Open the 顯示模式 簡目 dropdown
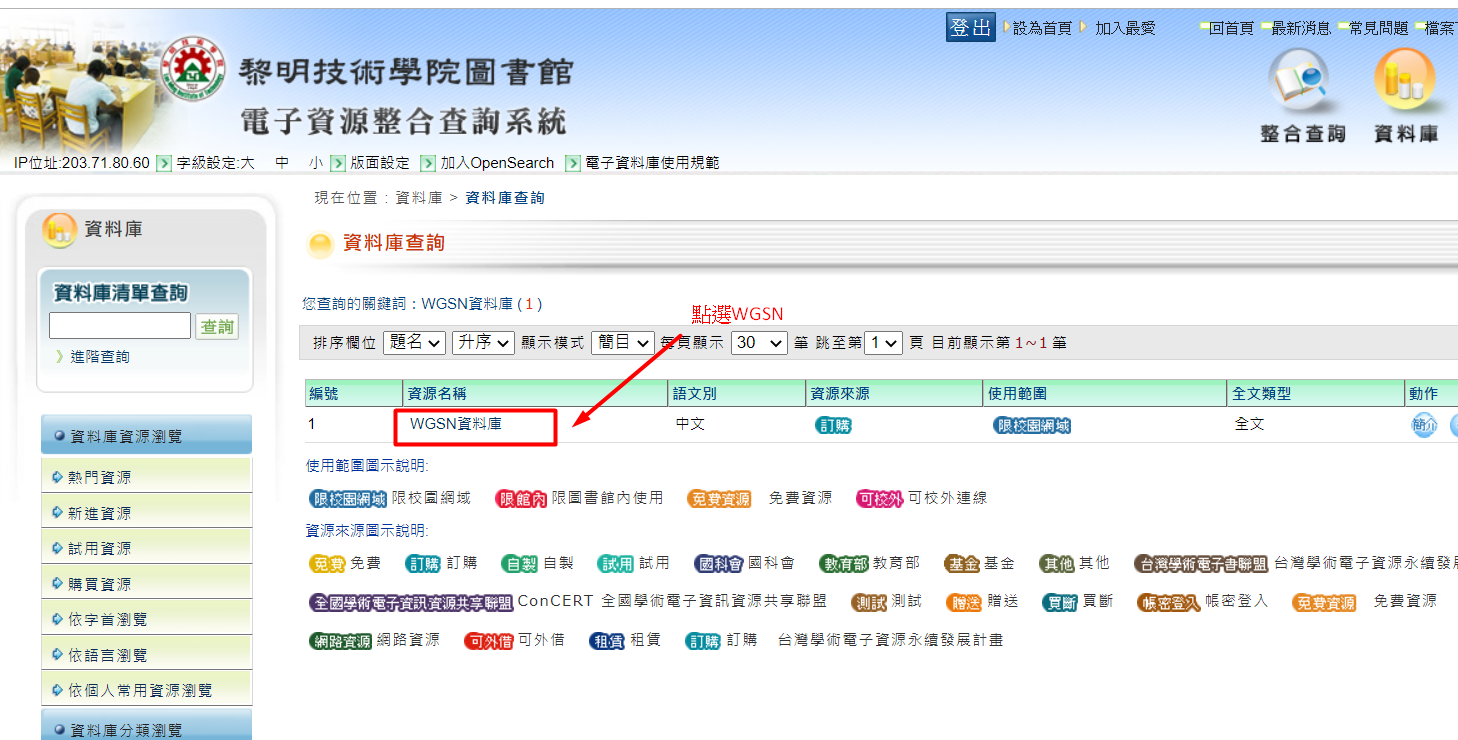Image resolution: width=1458 pixels, height=740 pixels. coord(622,342)
